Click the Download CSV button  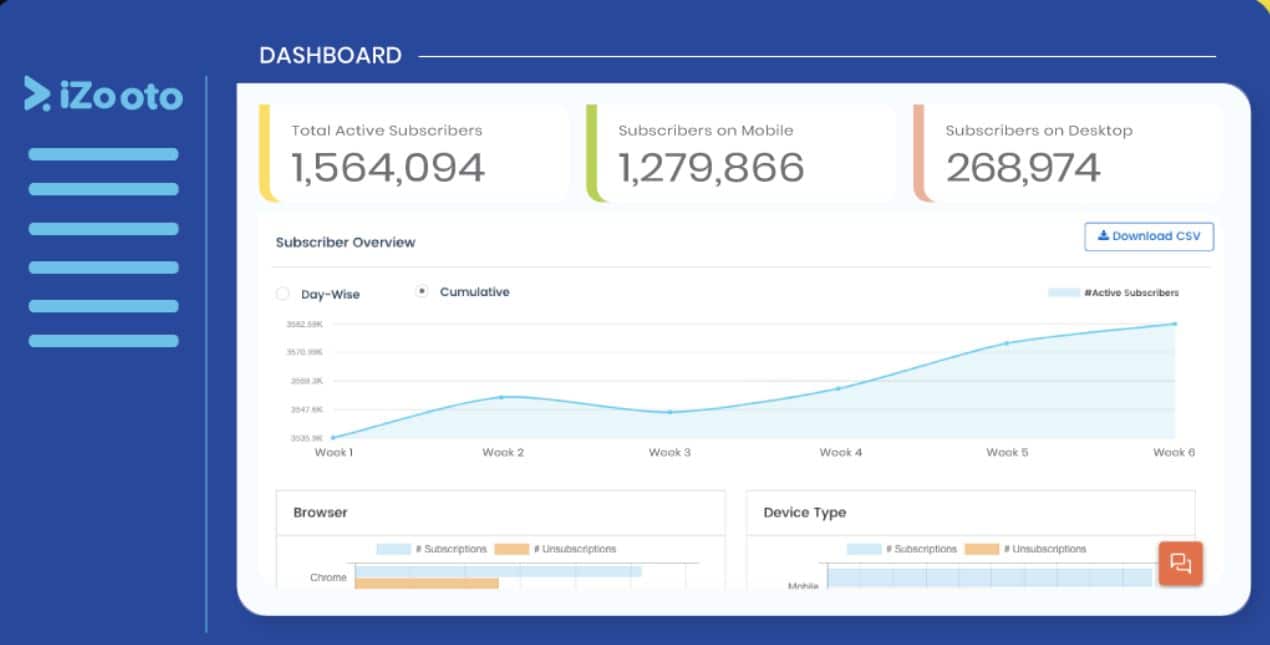click(x=1149, y=236)
